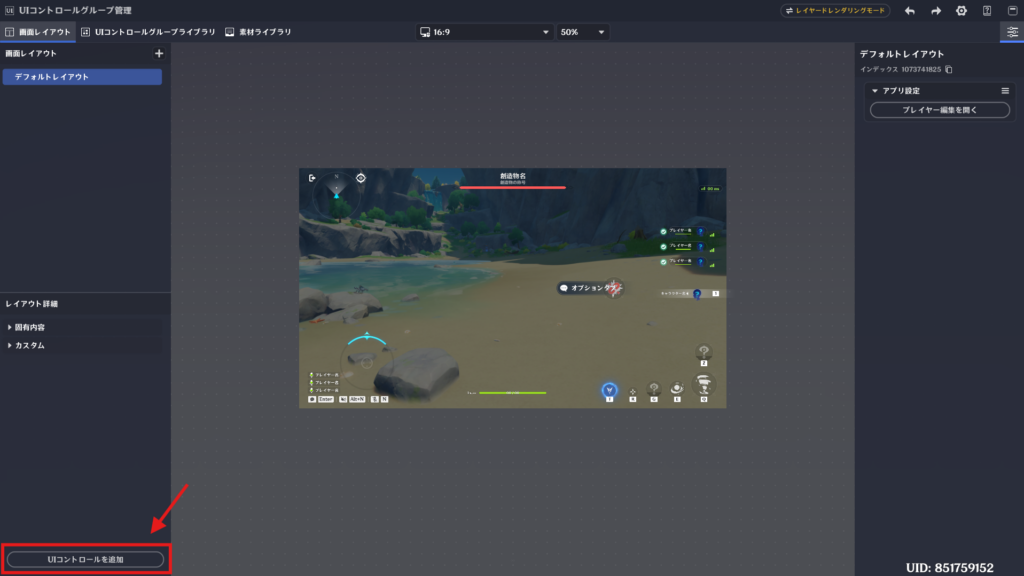Select the character name entry with key 1
1024x576 pixels.
(690, 294)
